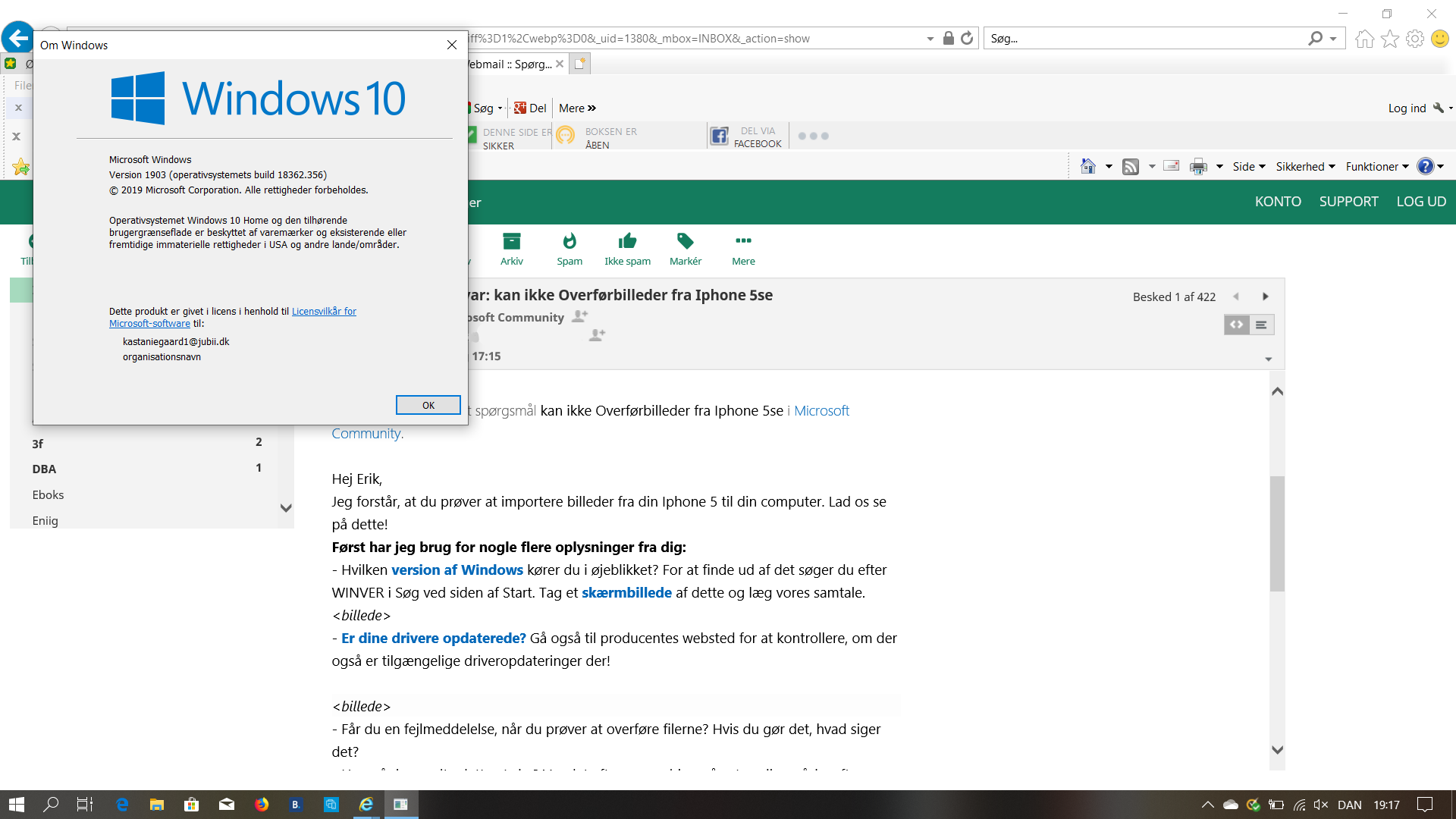
Task: Switch to HTML view toggle button
Action: coord(1237,325)
